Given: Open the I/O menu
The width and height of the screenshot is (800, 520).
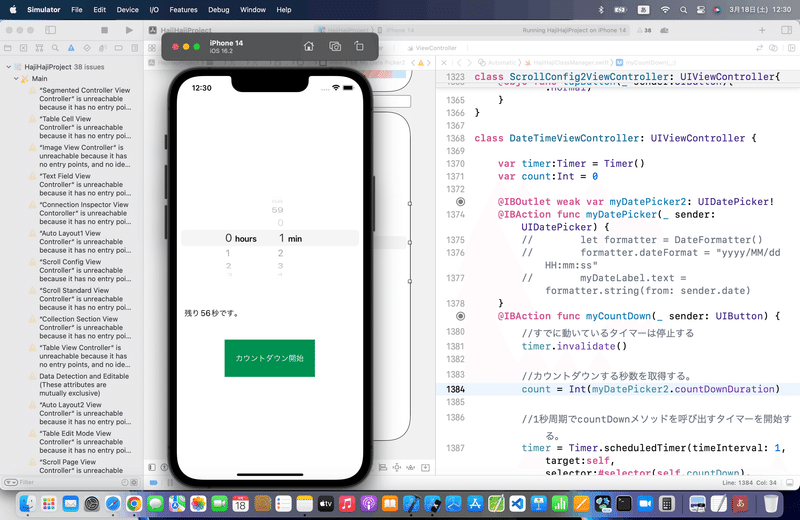Looking at the screenshot, I should 154,10.
